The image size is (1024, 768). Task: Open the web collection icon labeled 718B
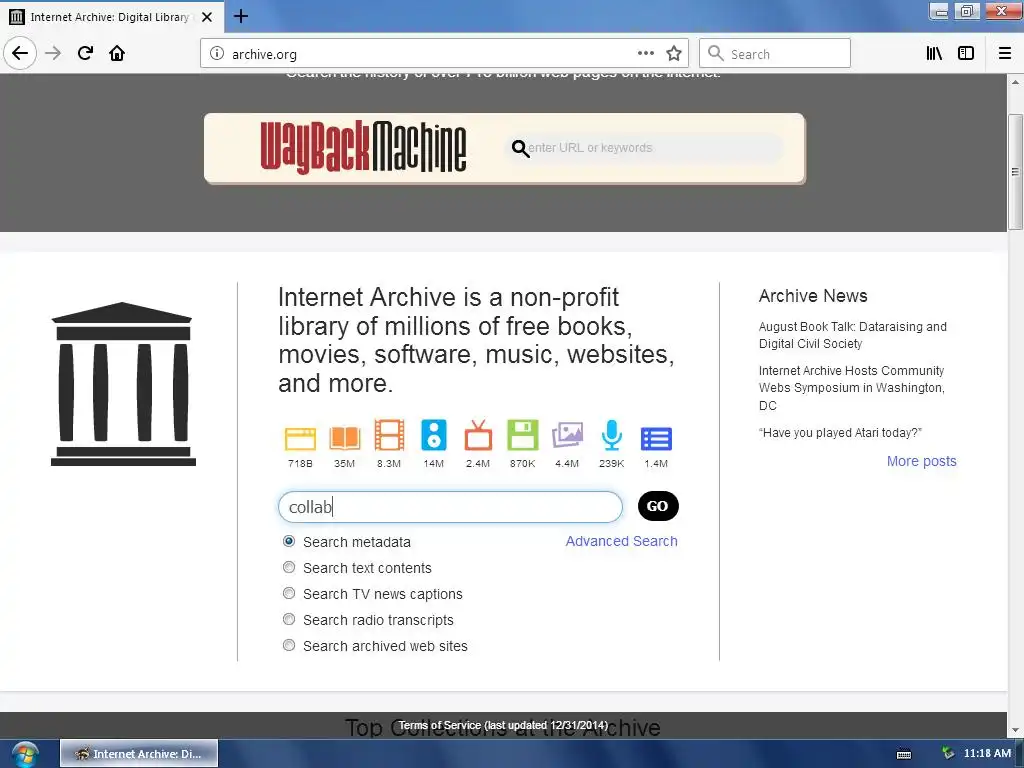point(300,438)
